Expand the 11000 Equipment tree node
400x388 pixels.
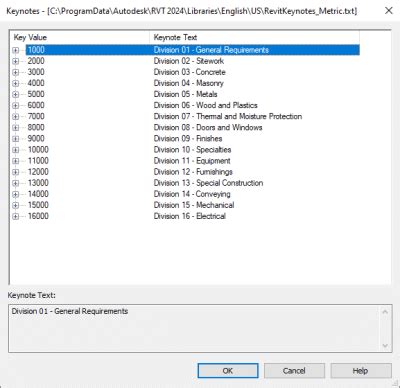pyautogui.click(x=15, y=161)
